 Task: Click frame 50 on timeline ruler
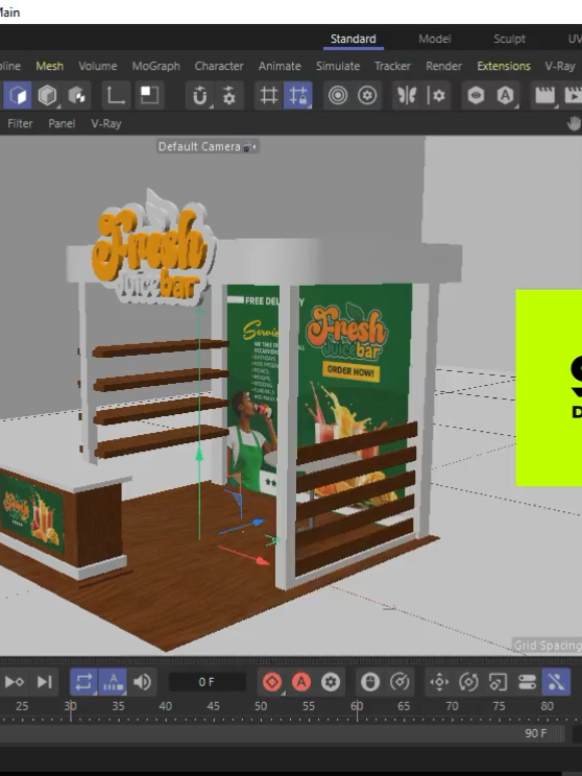(261, 706)
